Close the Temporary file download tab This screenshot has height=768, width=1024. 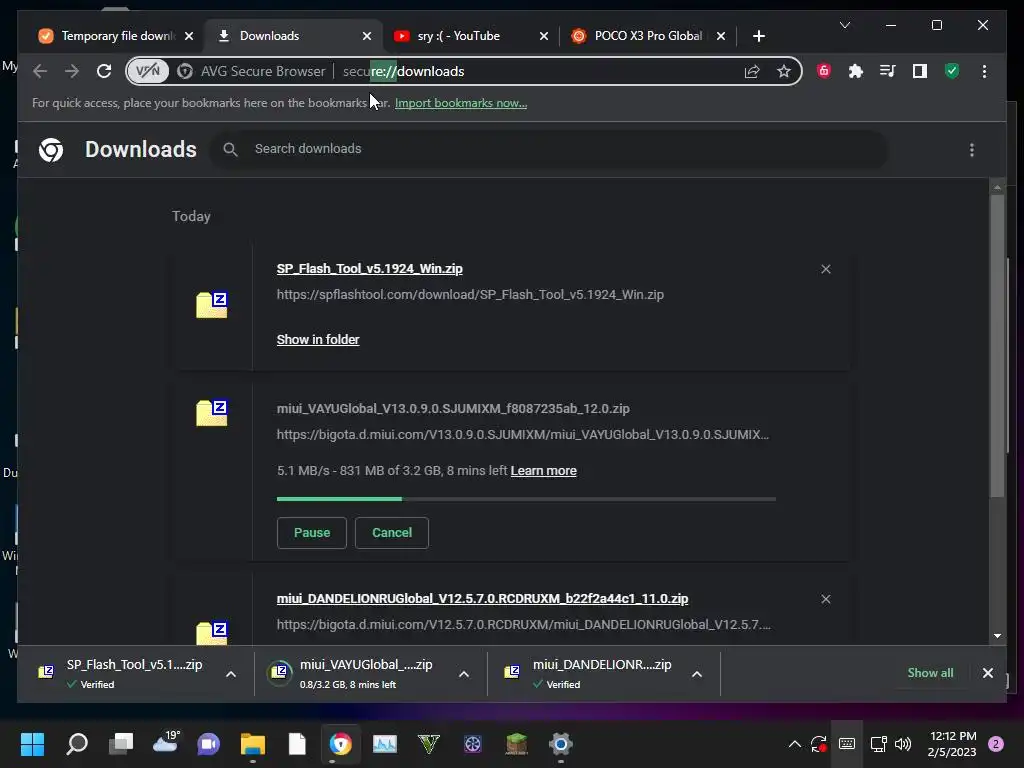pos(189,36)
